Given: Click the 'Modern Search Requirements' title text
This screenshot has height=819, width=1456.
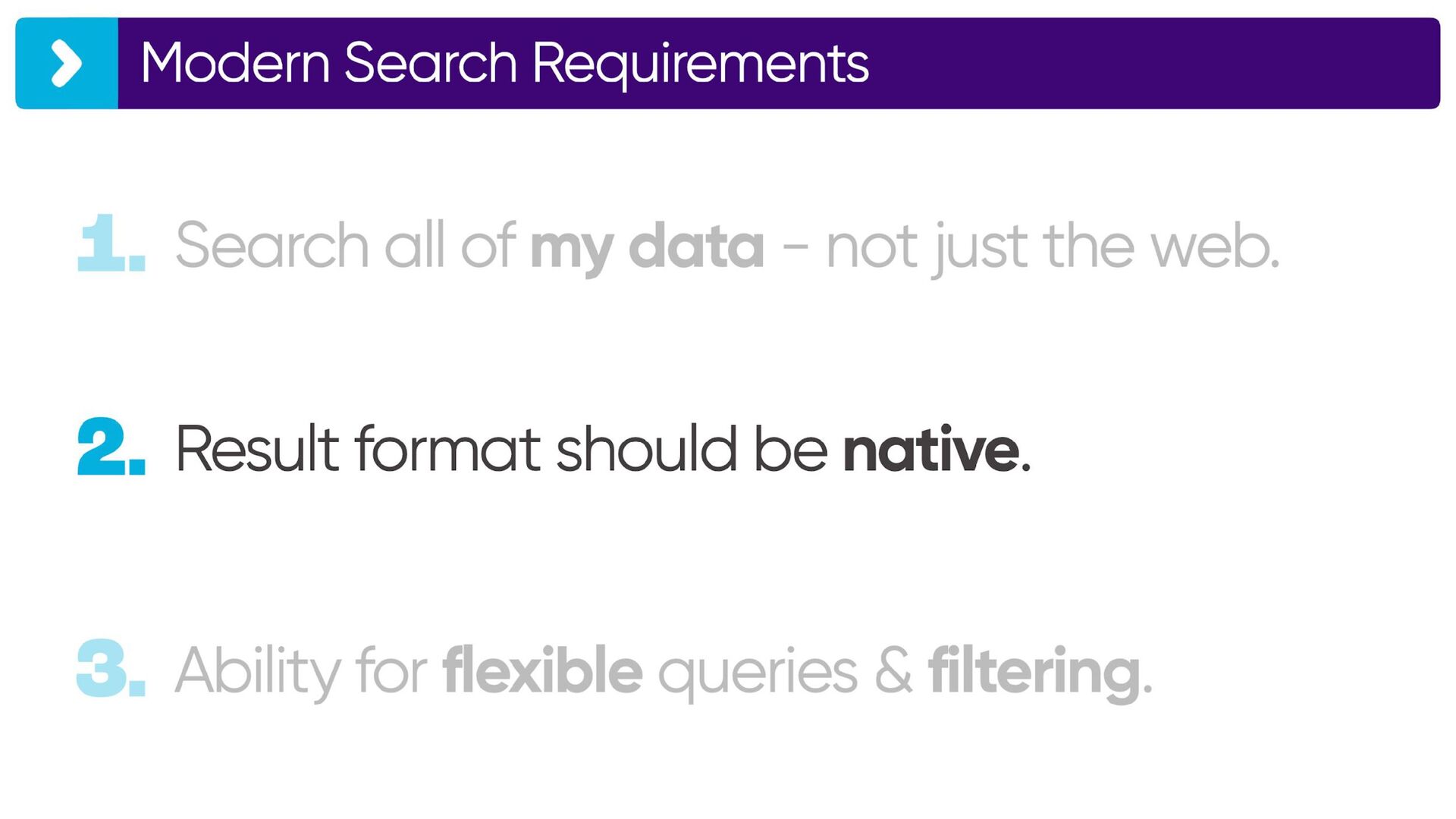Looking at the screenshot, I should click(504, 64).
